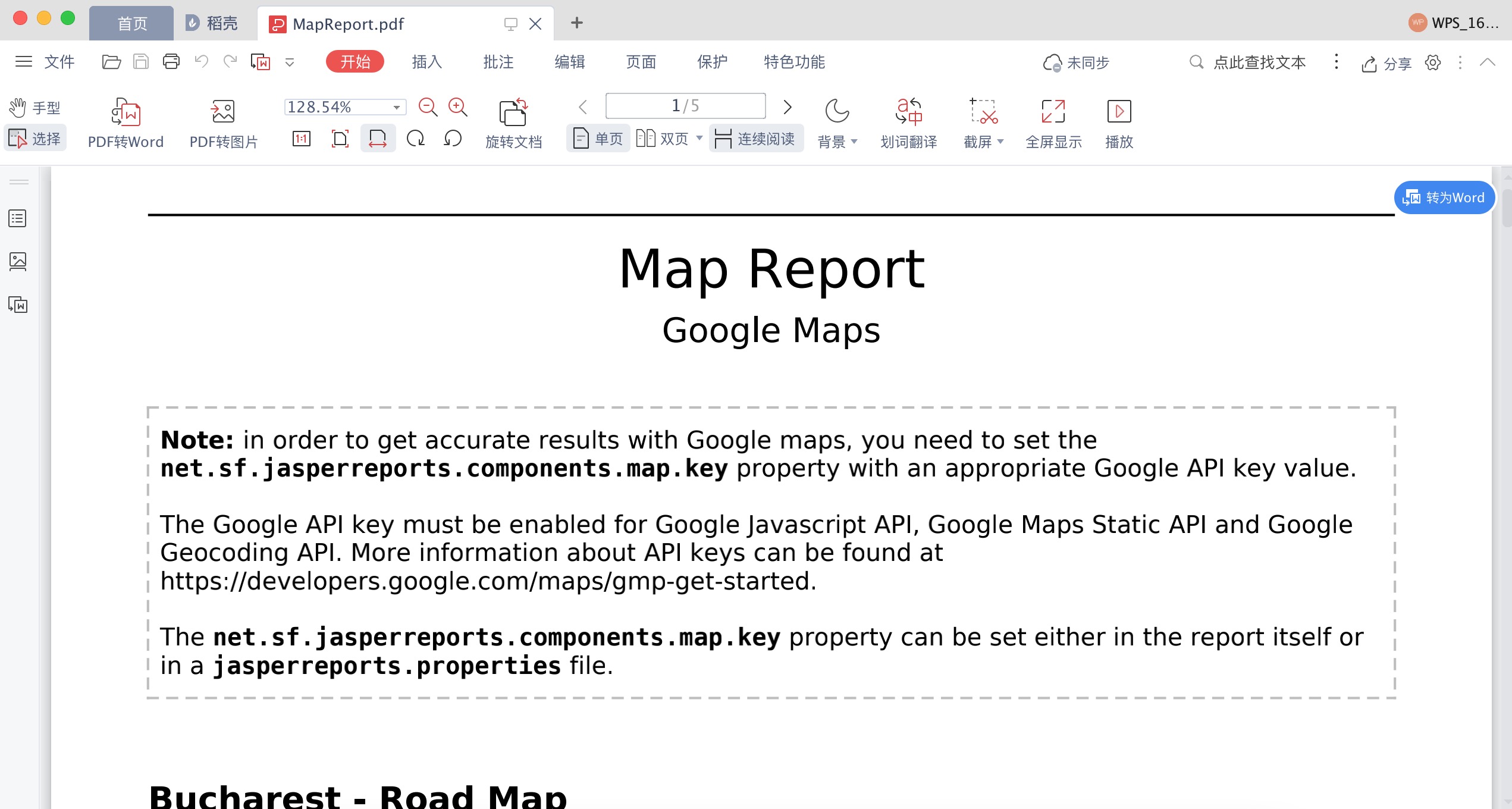Image resolution: width=1512 pixels, height=809 pixels.
Task: Expand the 截屏 dropdown arrow
Action: click(x=1000, y=142)
